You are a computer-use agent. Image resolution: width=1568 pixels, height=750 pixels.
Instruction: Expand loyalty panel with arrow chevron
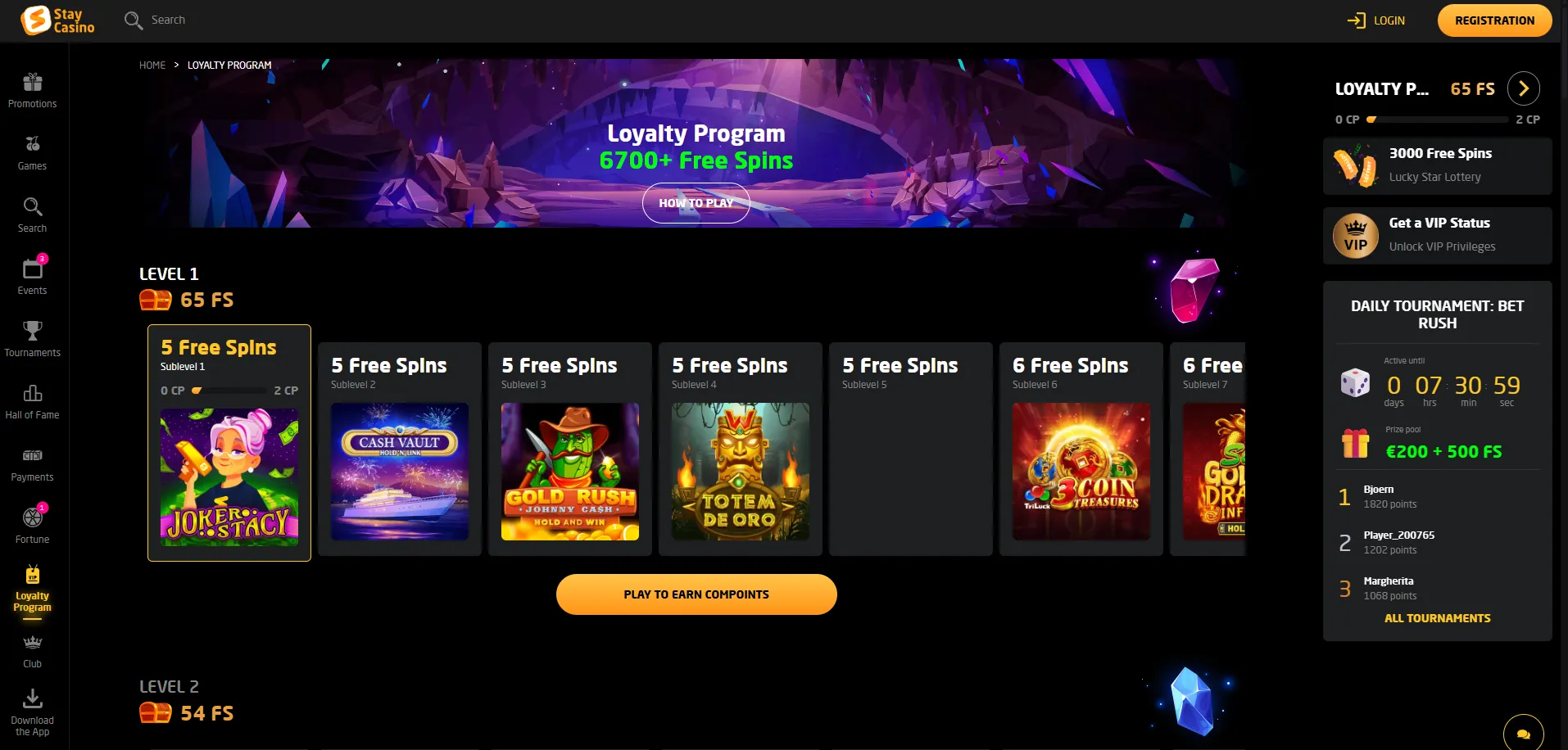1524,88
